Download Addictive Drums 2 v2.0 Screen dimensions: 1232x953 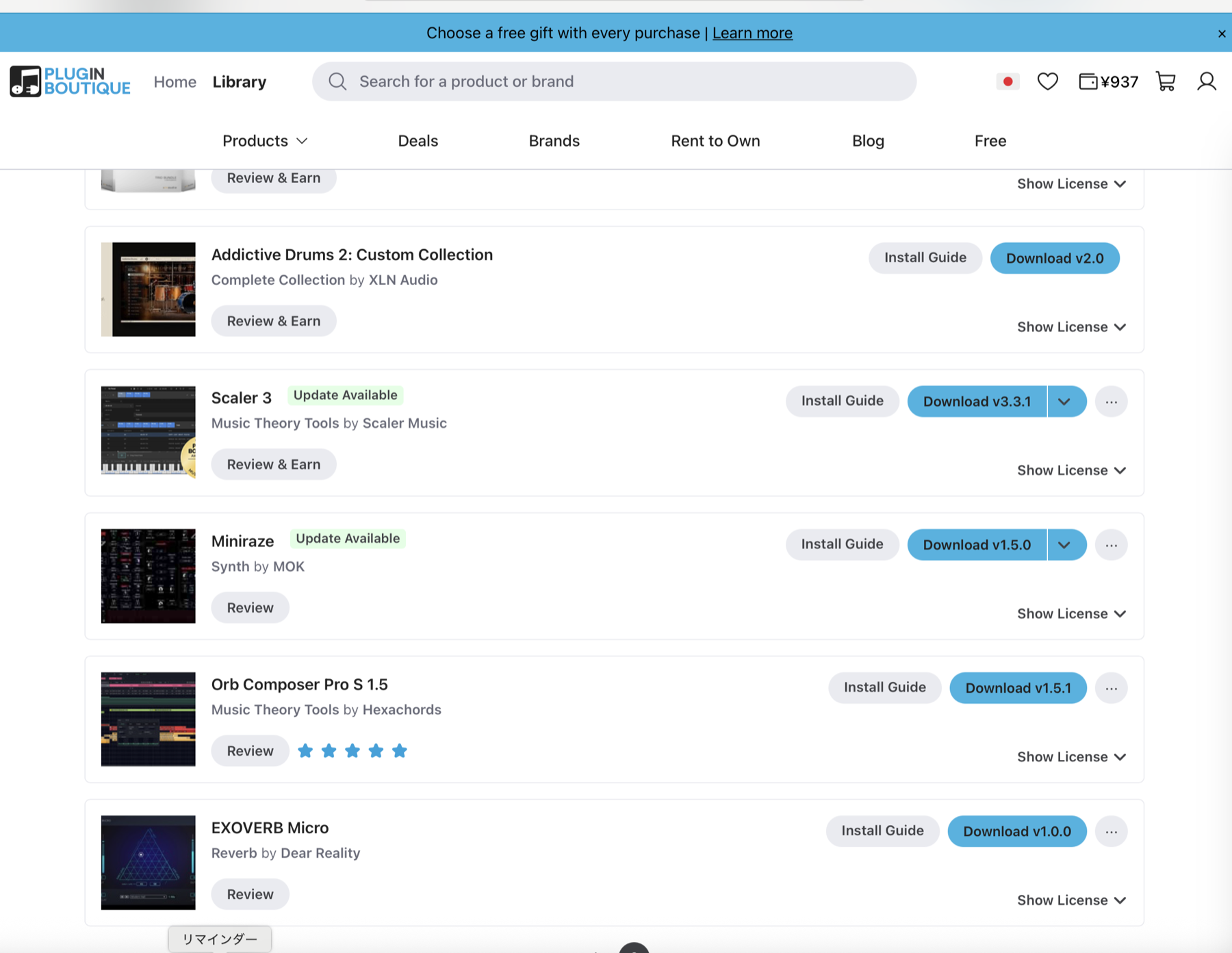click(1055, 258)
